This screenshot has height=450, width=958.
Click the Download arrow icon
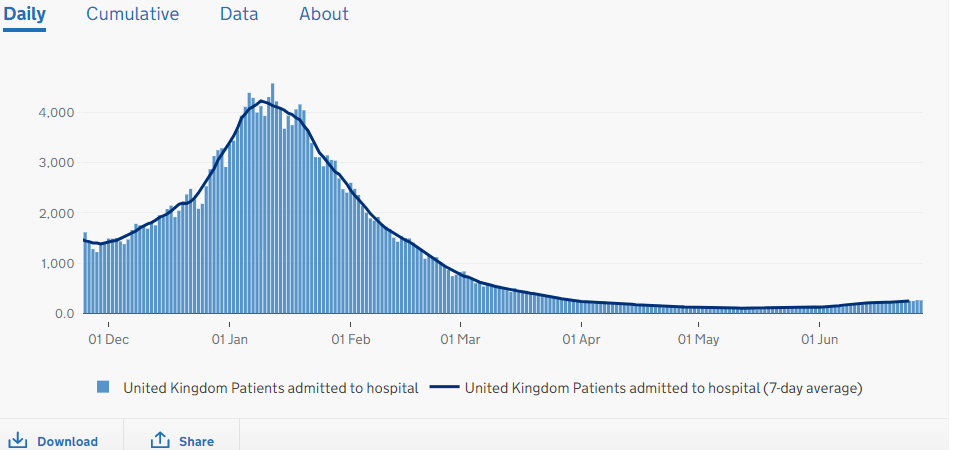point(17,440)
